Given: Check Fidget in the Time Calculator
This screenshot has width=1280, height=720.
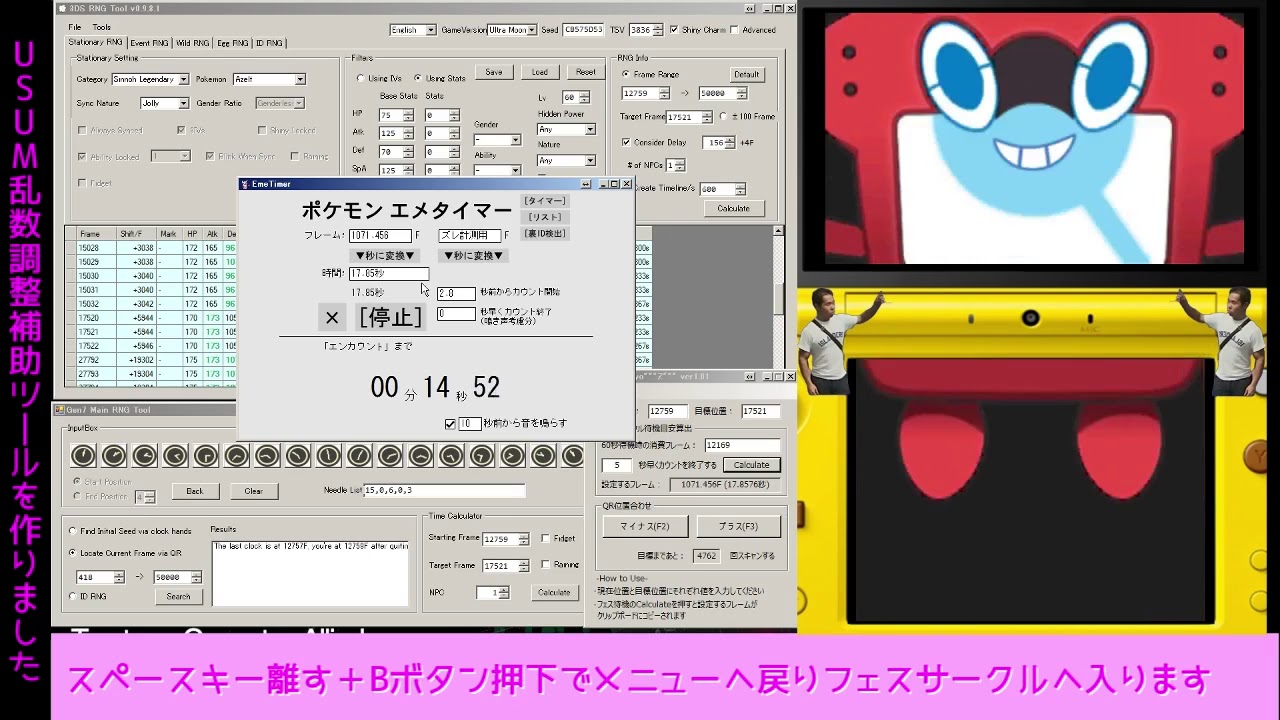Looking at the screenshot, I should point(546,538).
